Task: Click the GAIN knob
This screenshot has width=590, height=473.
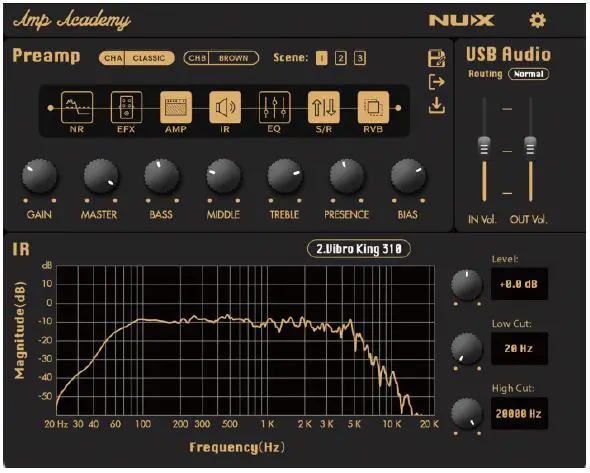Action: (x=39, y=176)
